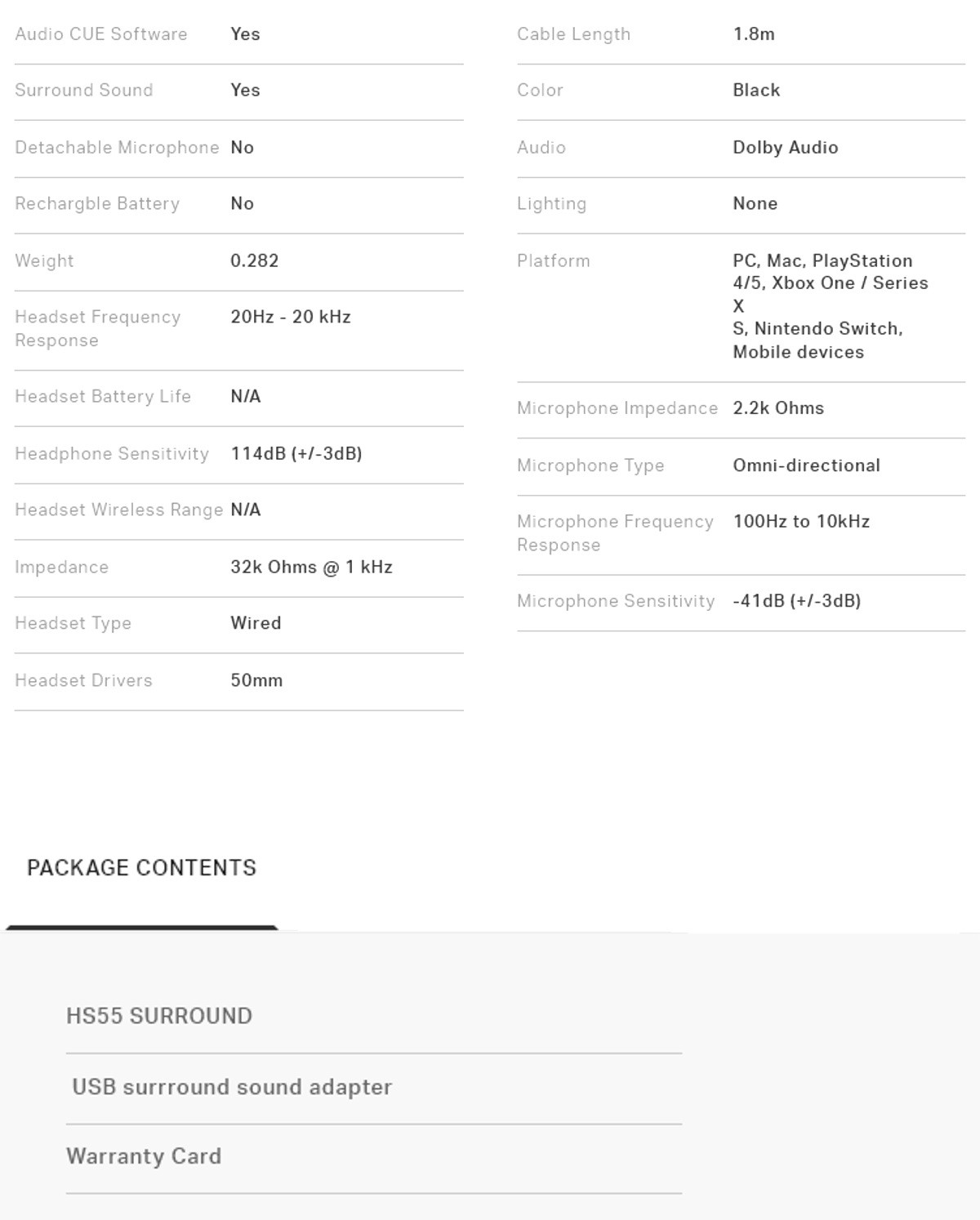Click the Platform compatibility text
The height and width of the screenshot is (1220, 980).
point(831,306)
